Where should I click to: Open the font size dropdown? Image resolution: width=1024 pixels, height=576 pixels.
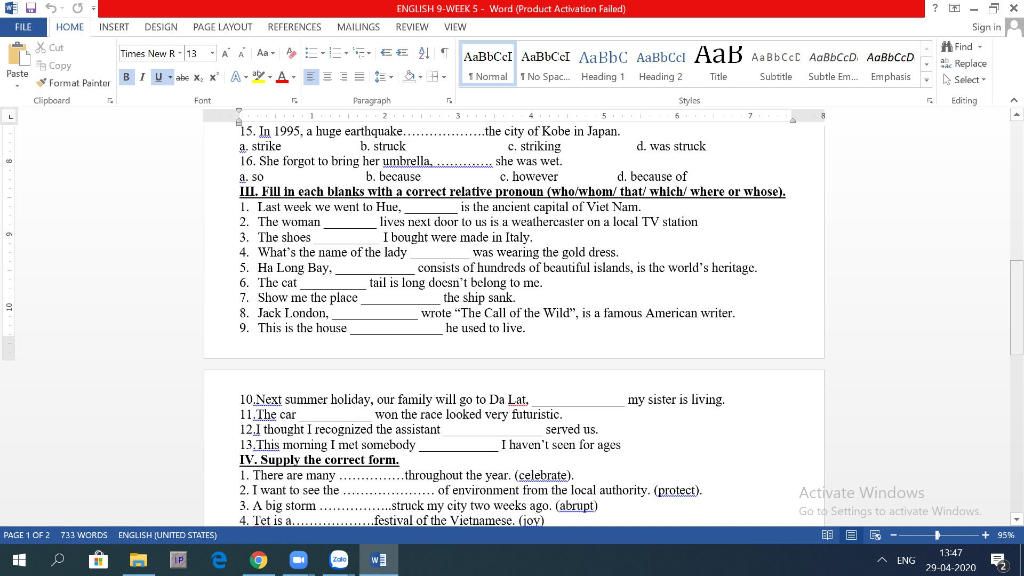pos(212,54)
